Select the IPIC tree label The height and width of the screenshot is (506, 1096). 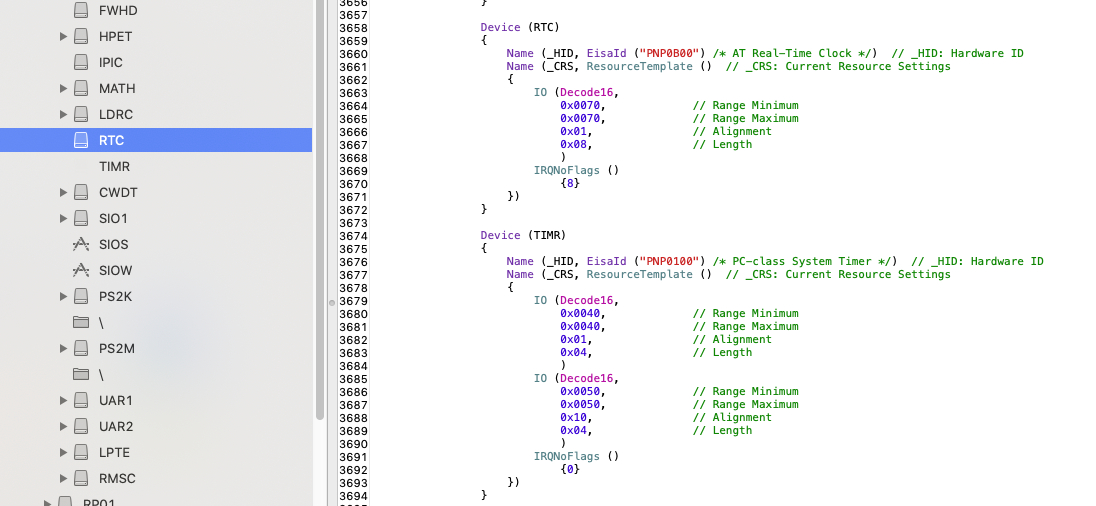pyautogui.click(x=110, y=62)
